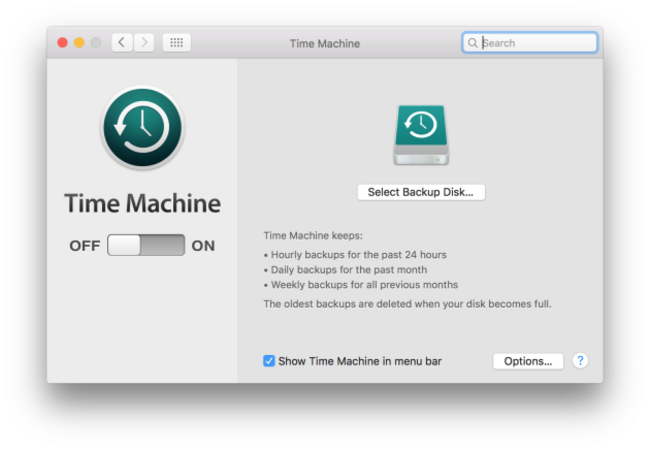Focus the Search input field
This screenshot has width=650, height=450.
[529, 43]
